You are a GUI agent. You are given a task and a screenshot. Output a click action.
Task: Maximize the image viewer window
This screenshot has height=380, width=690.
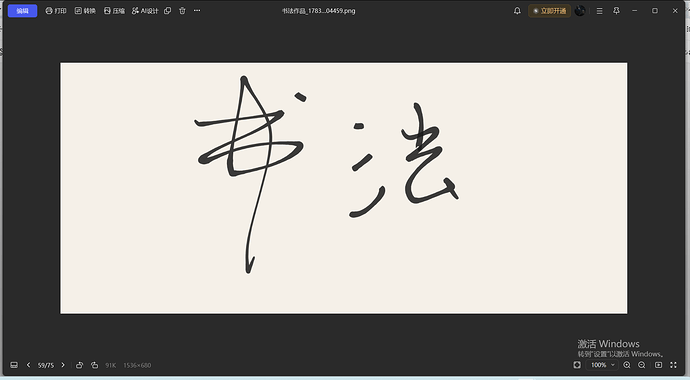[x=655, y=11]
